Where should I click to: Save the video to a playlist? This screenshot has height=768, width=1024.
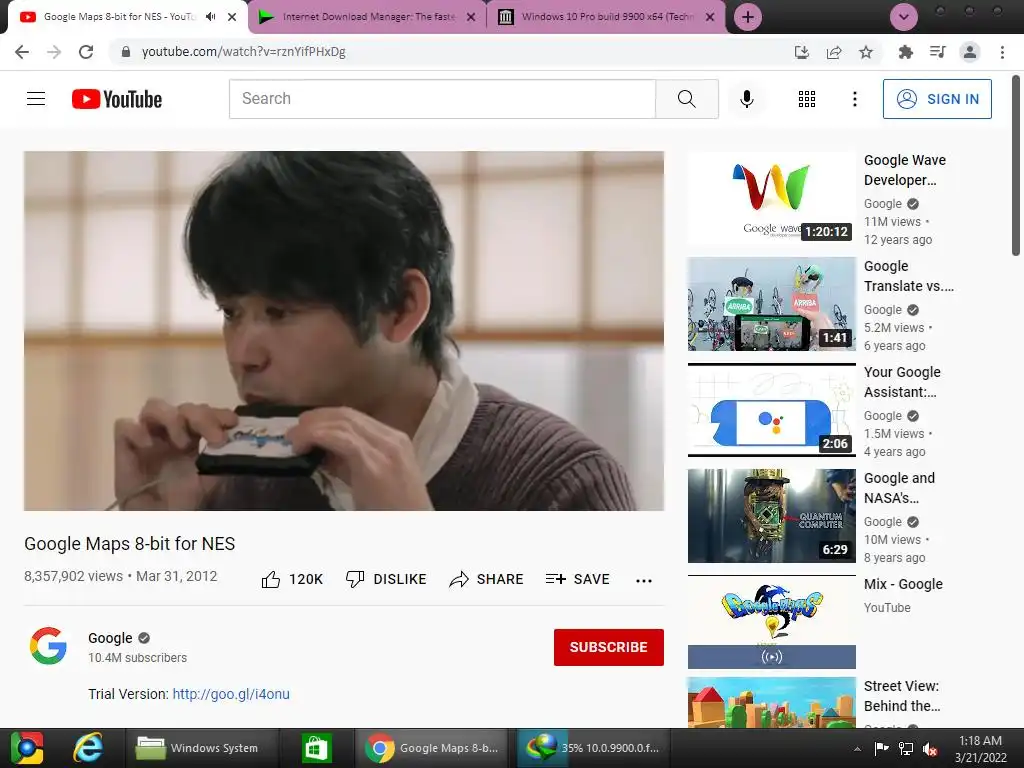[x=578, y=579]
